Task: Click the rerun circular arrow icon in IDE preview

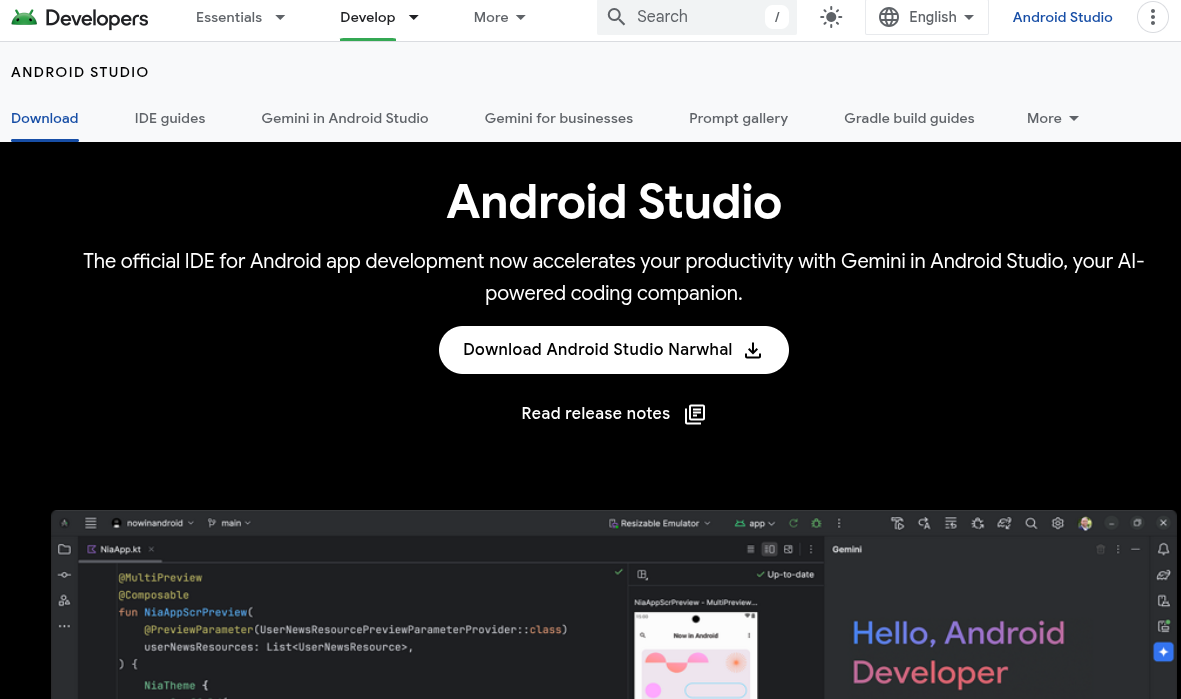Action: tap(793, 523)
